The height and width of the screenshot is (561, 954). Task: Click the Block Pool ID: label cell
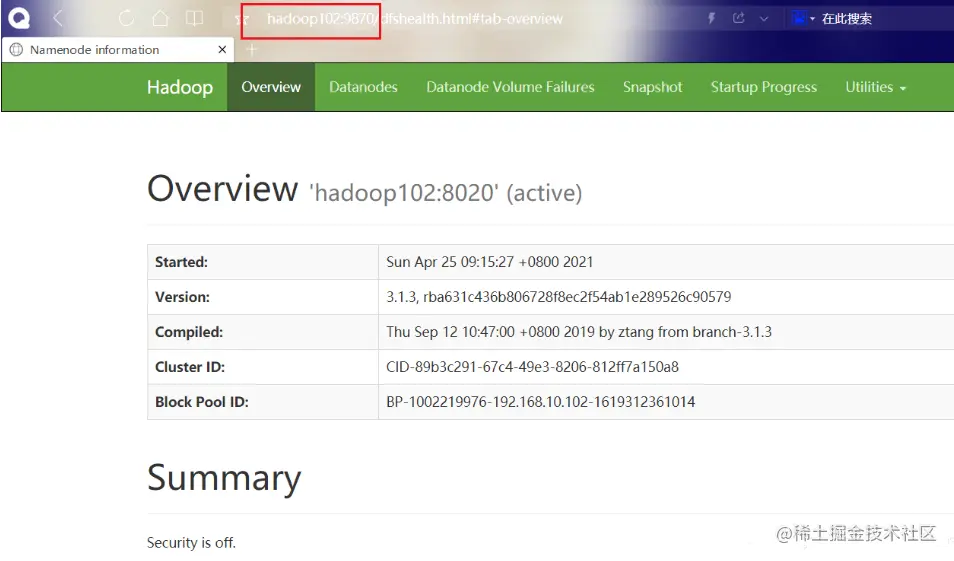click(x=263, y=402)
